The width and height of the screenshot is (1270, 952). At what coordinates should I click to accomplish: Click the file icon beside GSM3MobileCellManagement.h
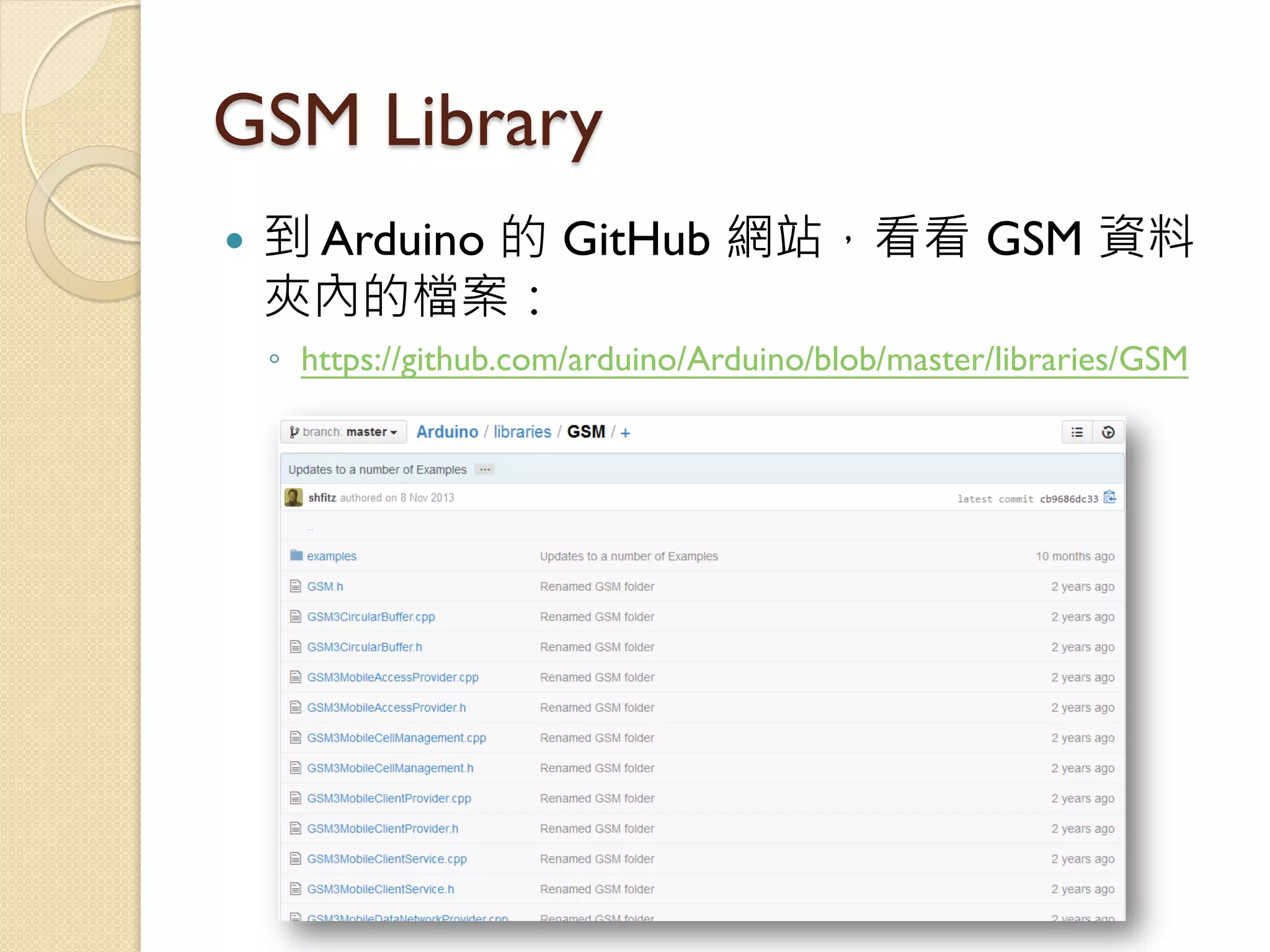click(x=296, y=768)
